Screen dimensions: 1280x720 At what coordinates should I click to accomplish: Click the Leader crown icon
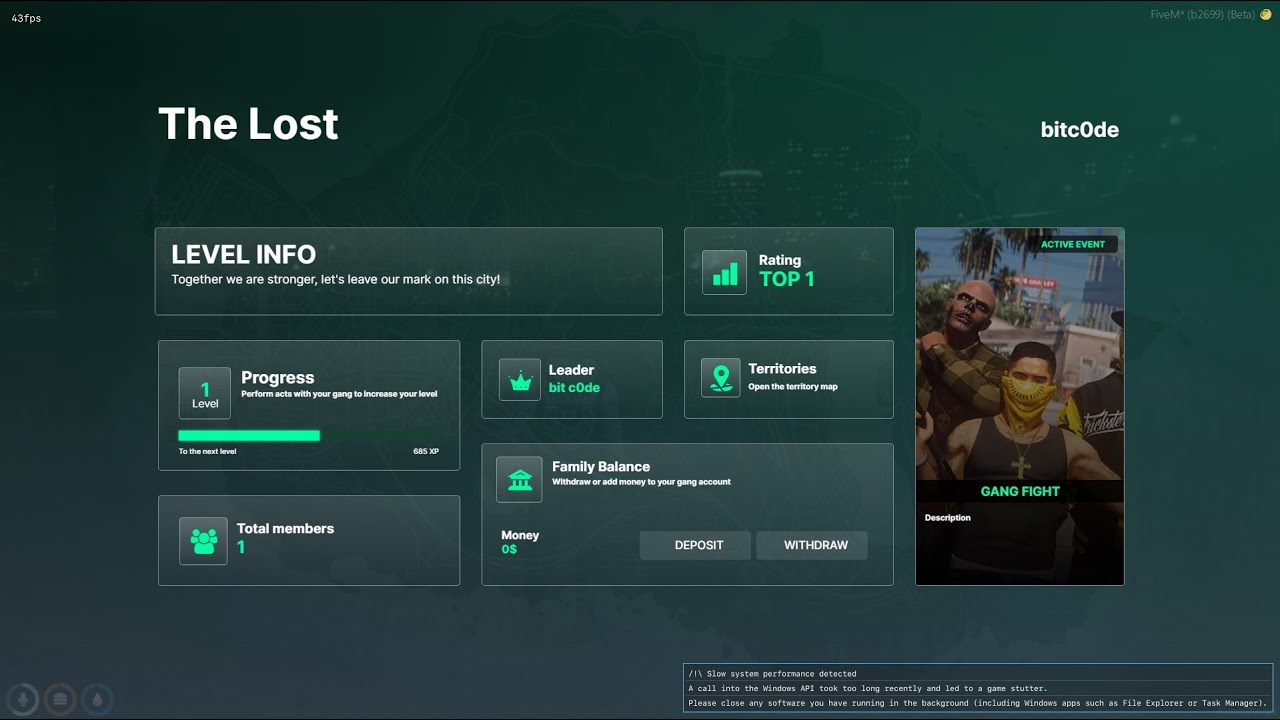[519, 380]
